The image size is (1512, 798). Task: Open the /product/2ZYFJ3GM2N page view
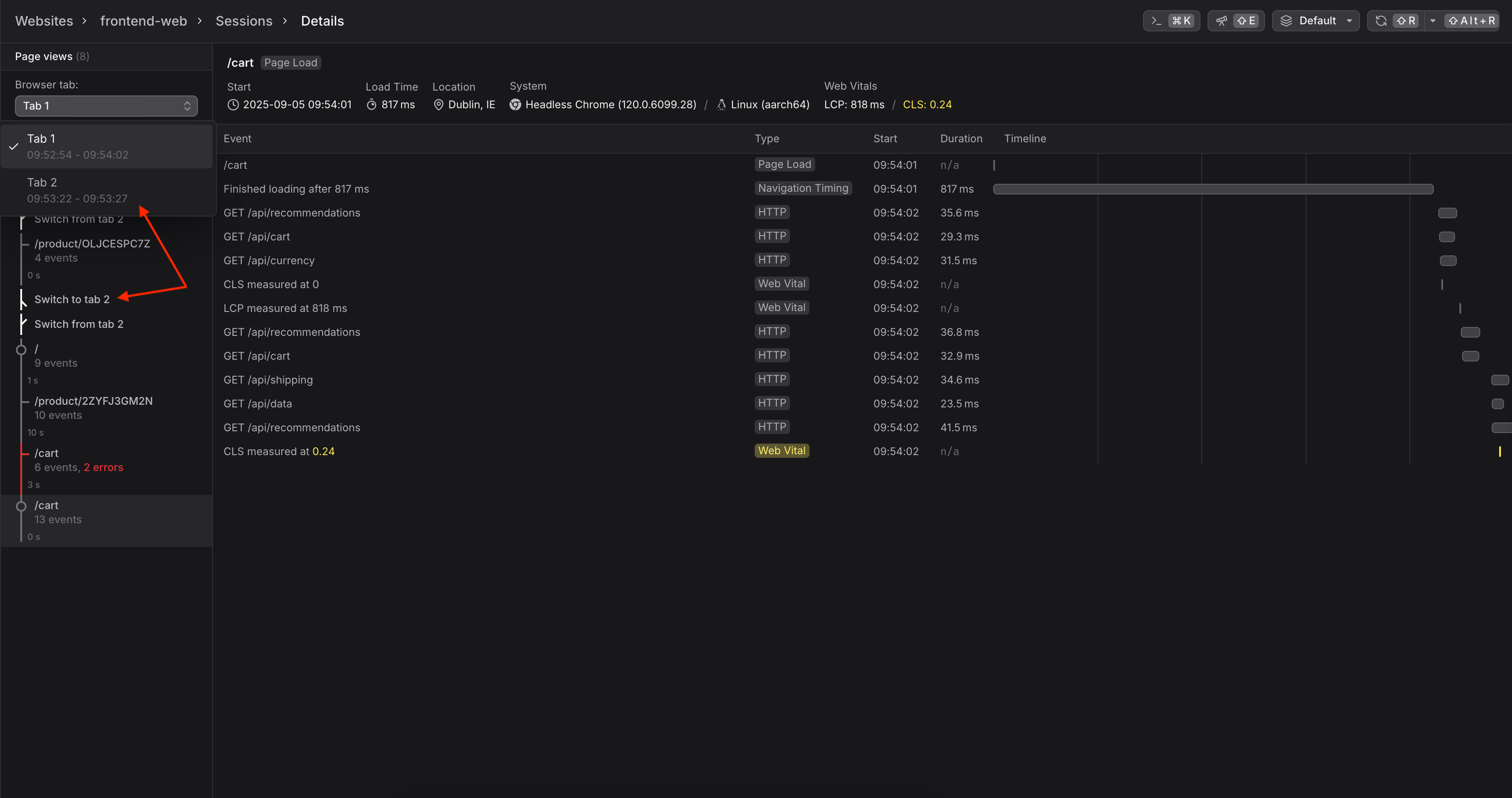pos(93,408)
